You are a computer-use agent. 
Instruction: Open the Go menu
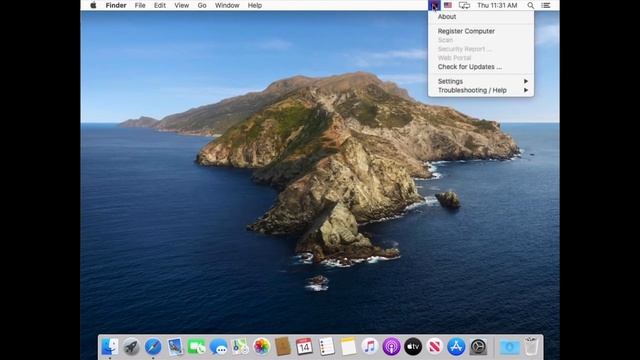202,5
